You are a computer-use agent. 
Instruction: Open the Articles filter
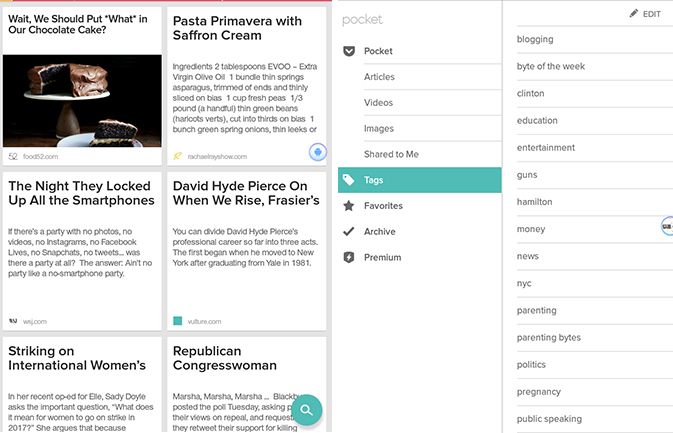379,77
